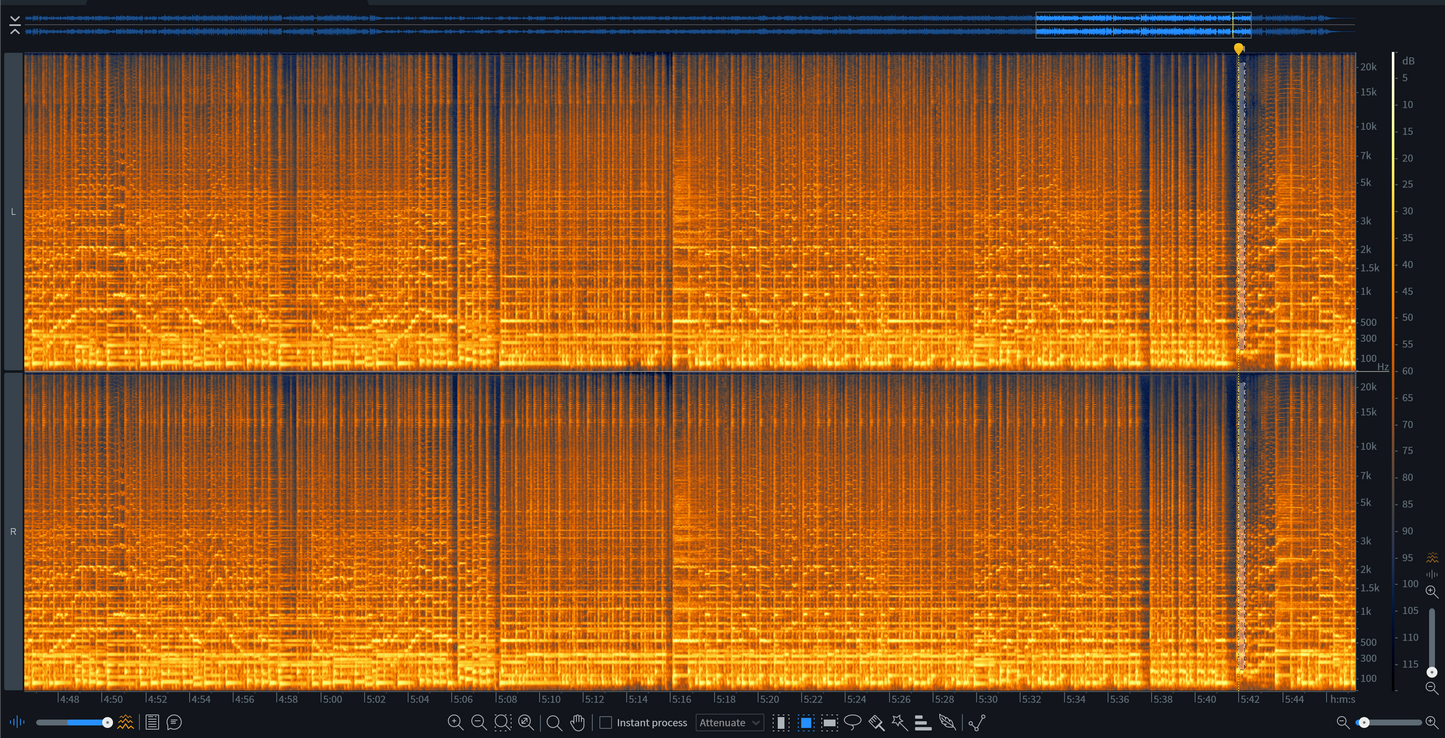The image size is (1445, 738).
Task: Click the zoom out magnifier at bottom right
Action: (x=1343, y=722)
